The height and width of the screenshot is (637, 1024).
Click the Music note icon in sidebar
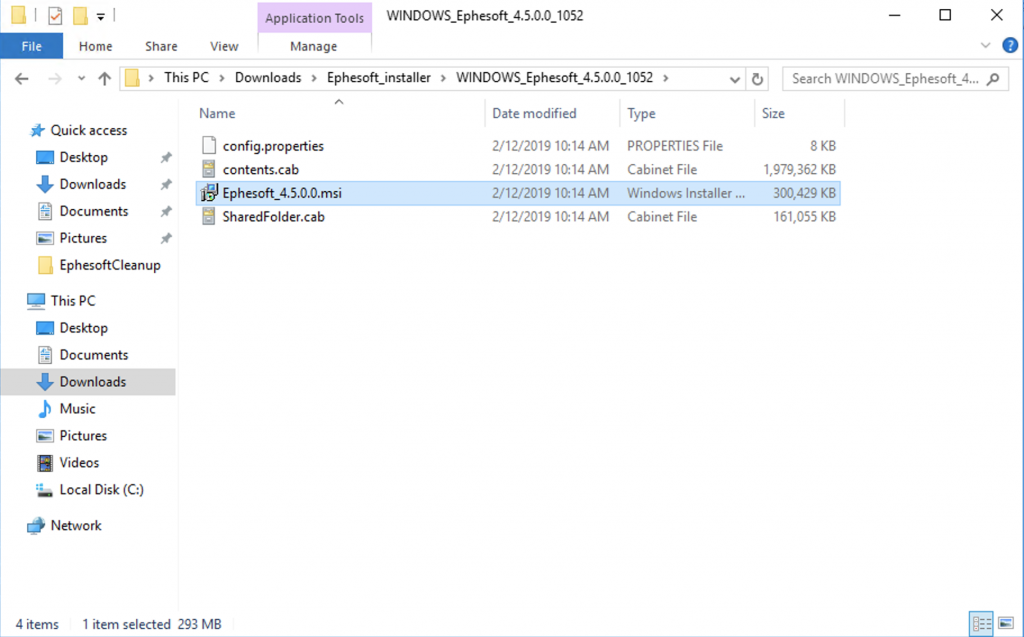click(44, 409)
